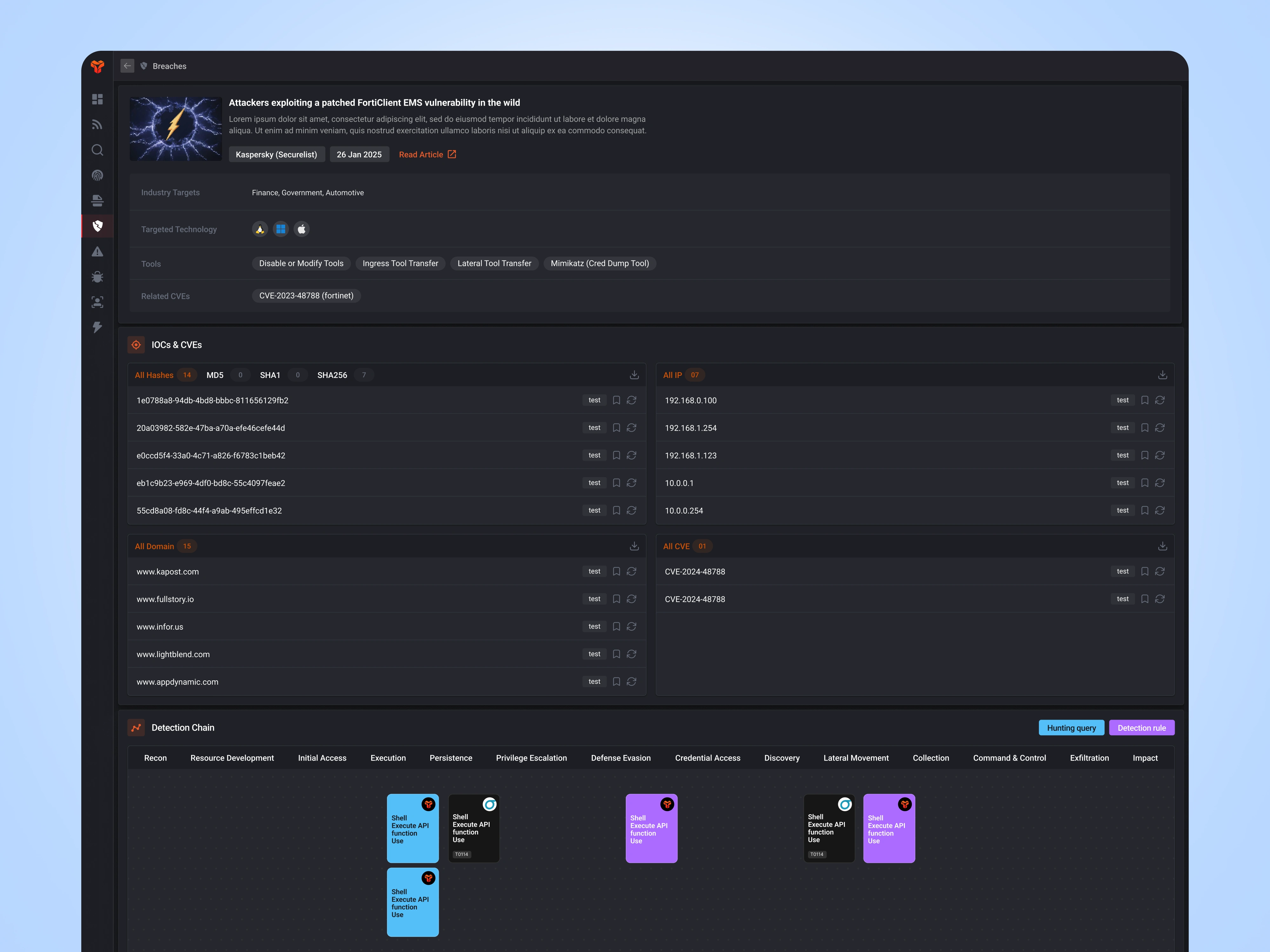
Task: Select the purple Shell Execute API node
Action: point(651,828)
